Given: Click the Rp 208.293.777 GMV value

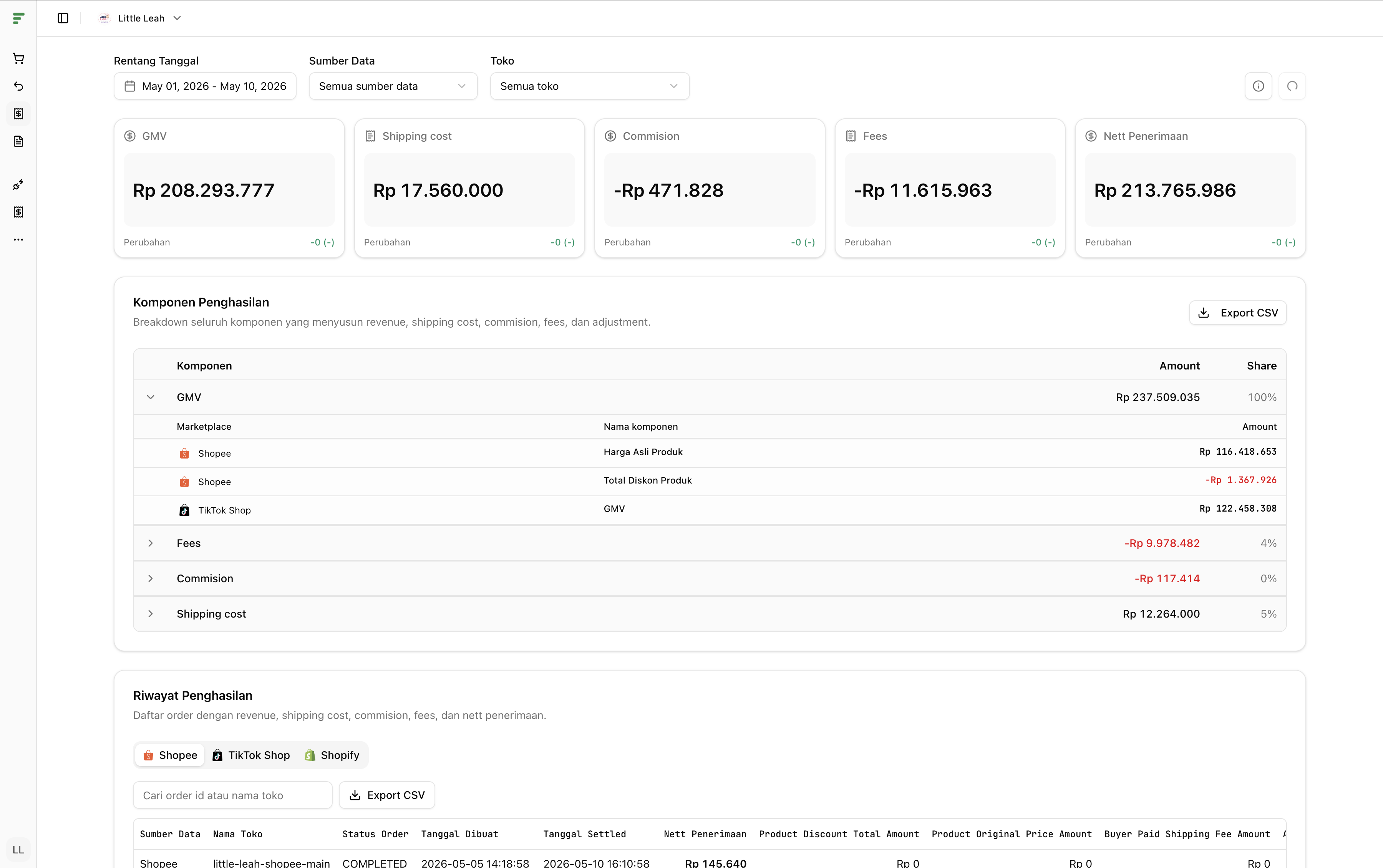Looking at the screenshot, I should pyautogui.click(x=204, y=190).
